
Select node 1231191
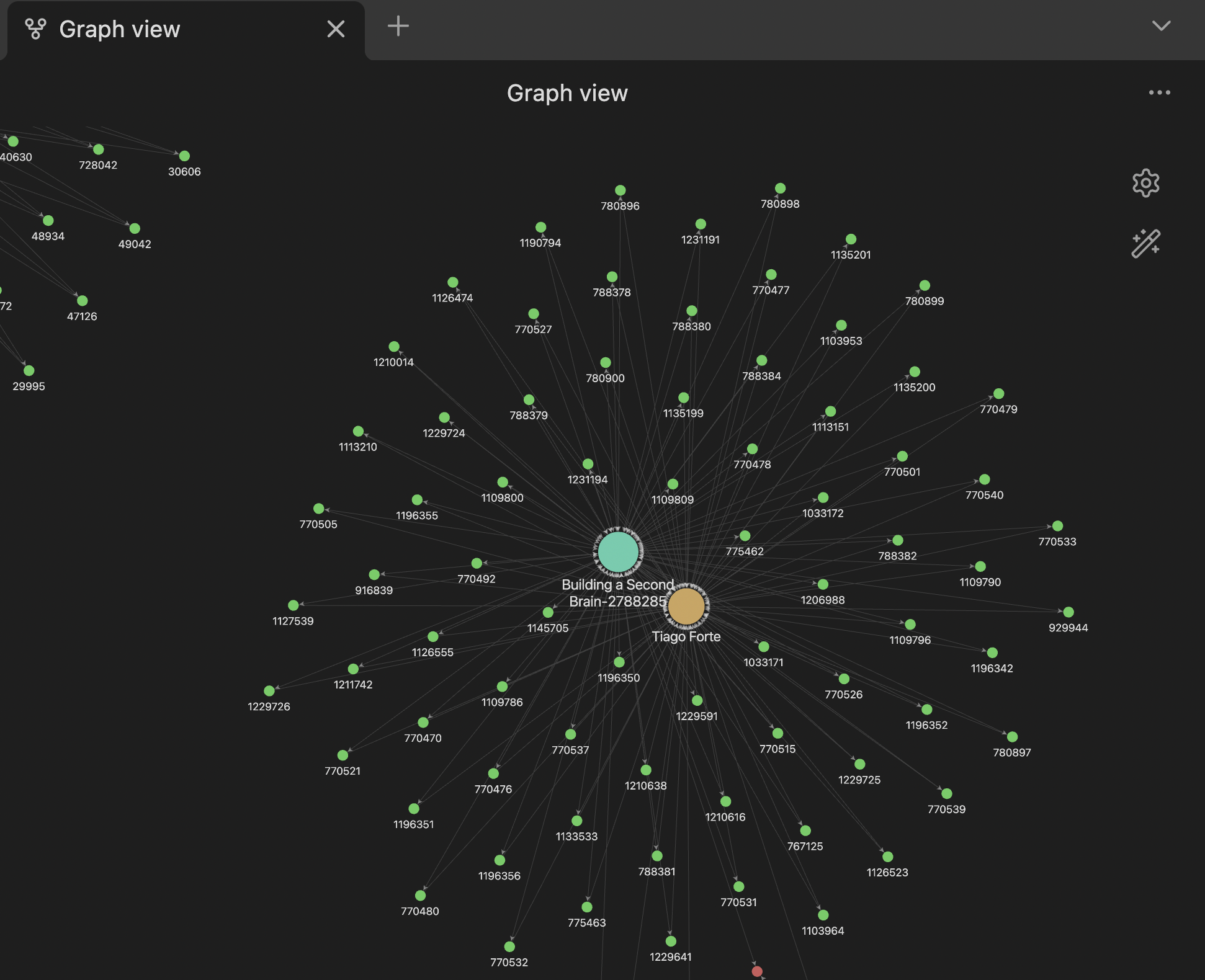(x=701, y=225)
